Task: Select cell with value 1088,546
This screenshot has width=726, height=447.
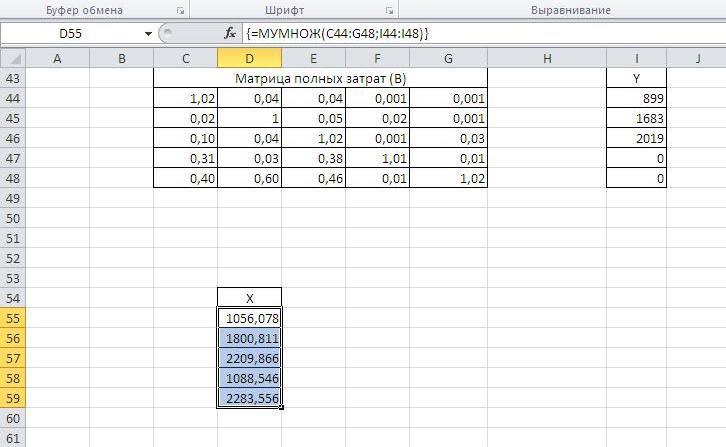Action: point(249,378)
